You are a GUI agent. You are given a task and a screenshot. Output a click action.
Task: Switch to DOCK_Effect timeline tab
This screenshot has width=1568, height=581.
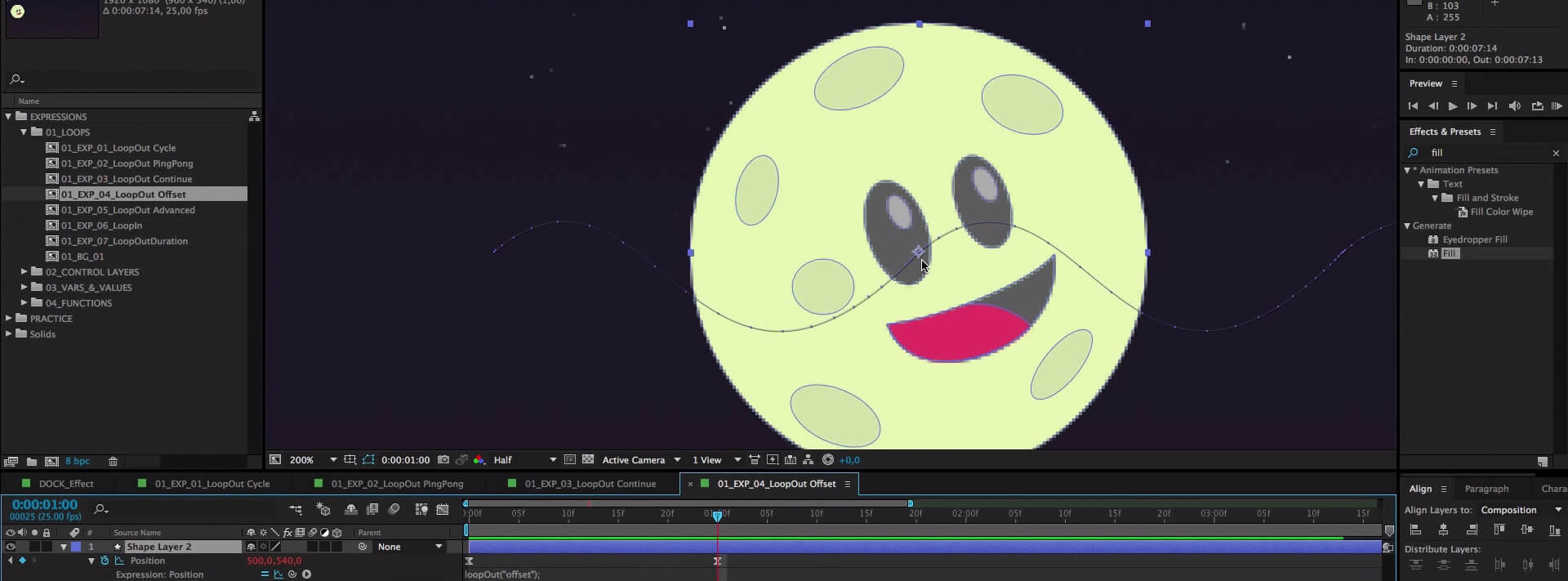66,484
